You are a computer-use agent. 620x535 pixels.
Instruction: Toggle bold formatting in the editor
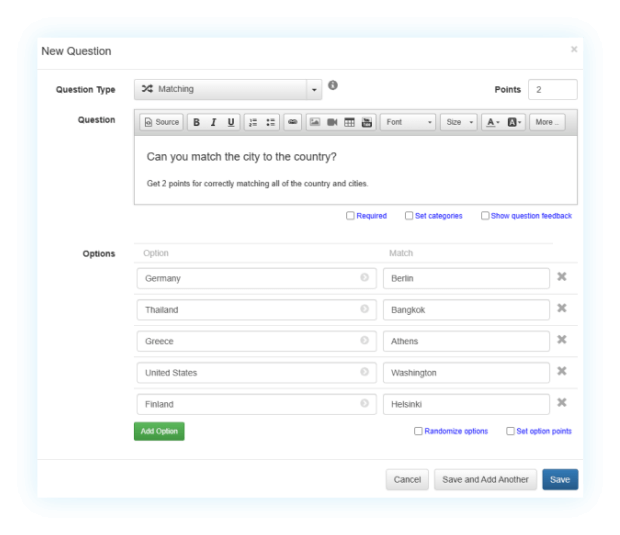196,122
